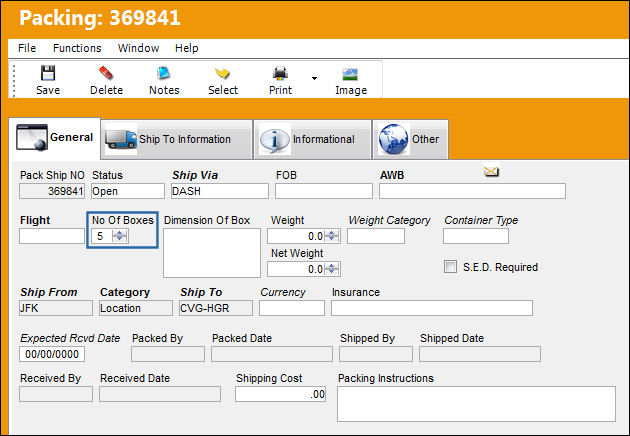Click the Delete eraser icon
630x436 pixels.
pos(106,73)
